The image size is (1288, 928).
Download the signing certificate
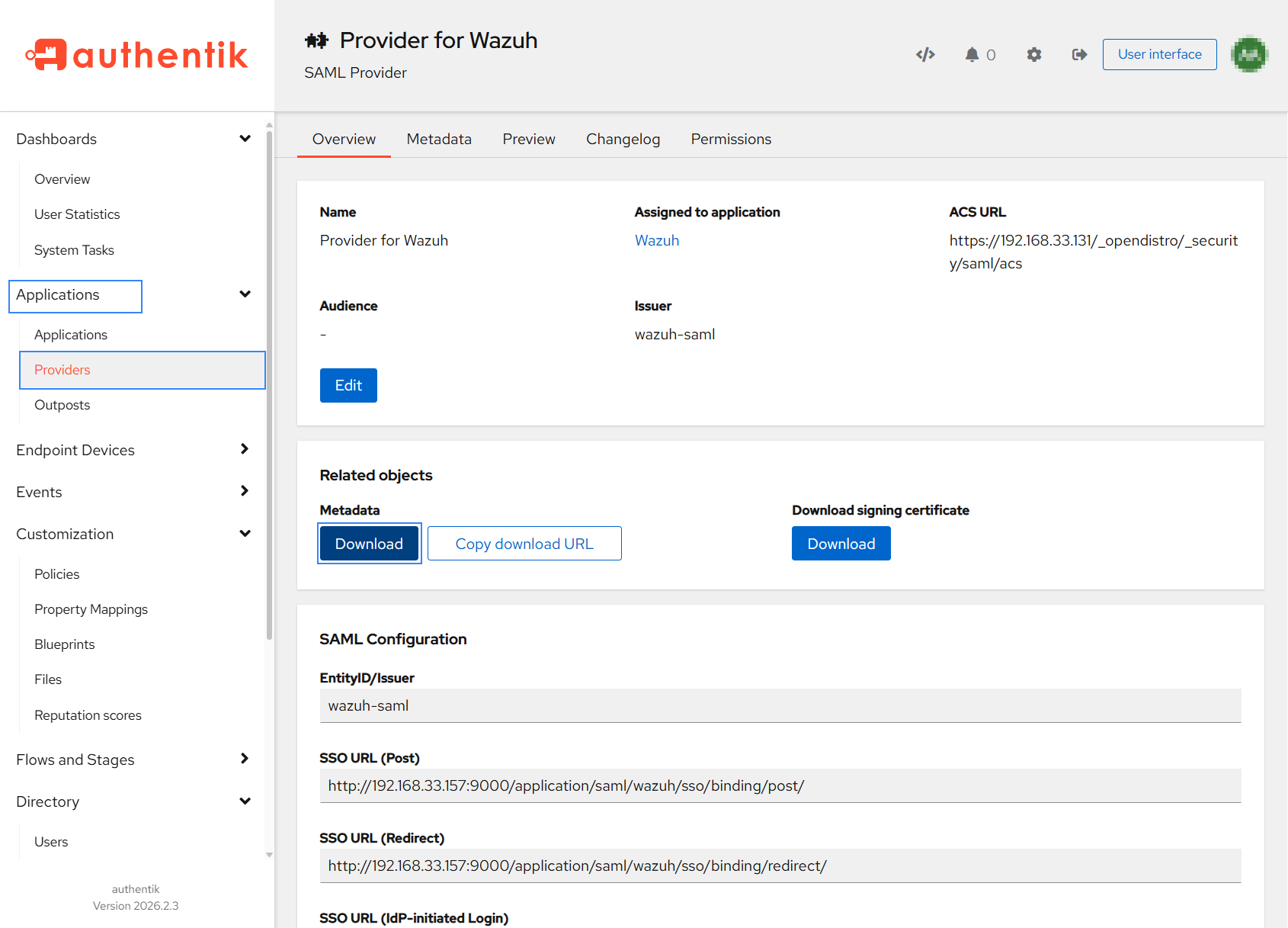(x=841, y=544)
